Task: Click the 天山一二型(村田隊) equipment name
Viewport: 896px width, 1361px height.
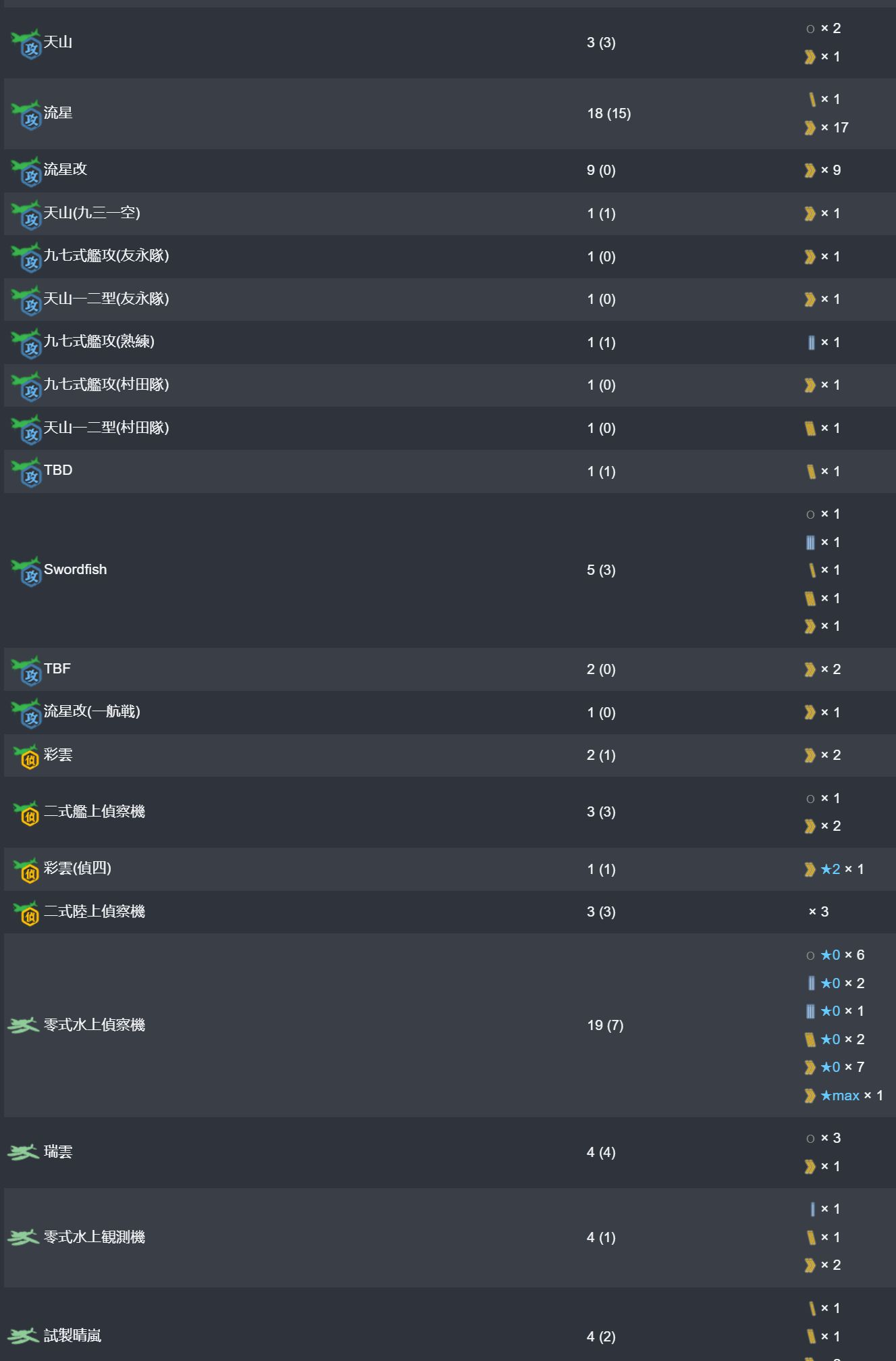Action: point(107,428)
